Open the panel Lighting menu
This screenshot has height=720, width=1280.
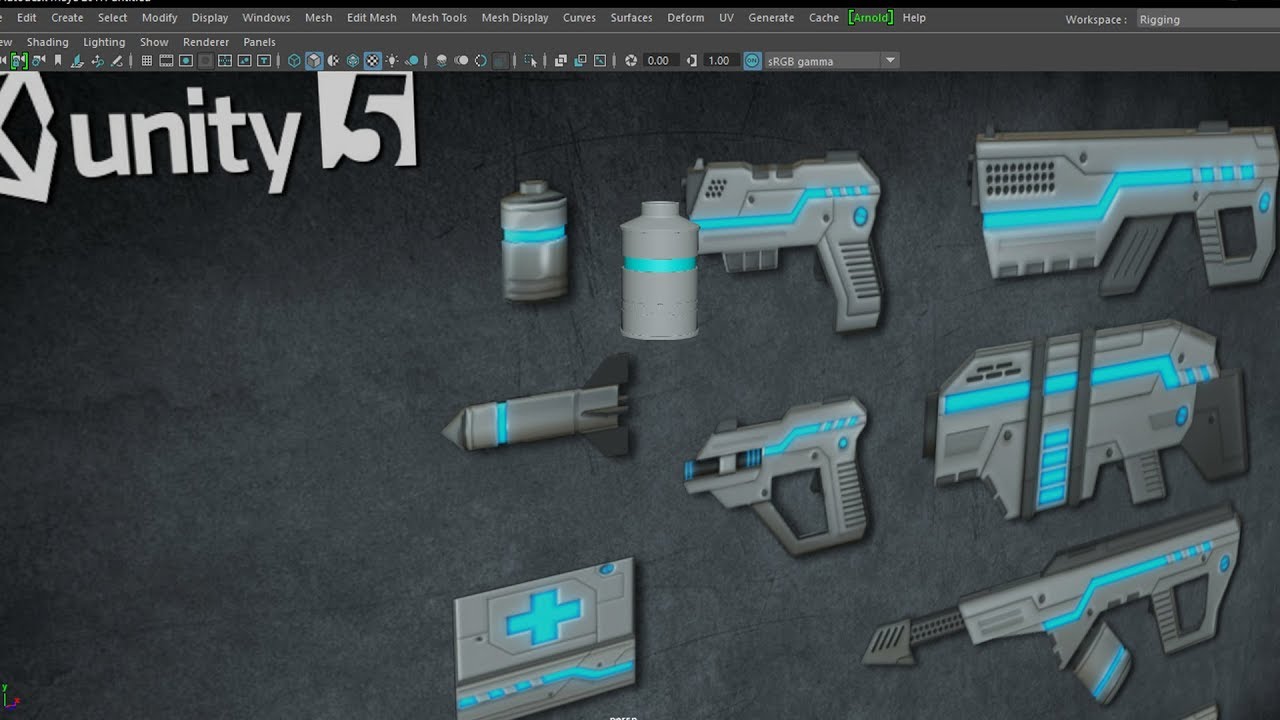point(104,42)
